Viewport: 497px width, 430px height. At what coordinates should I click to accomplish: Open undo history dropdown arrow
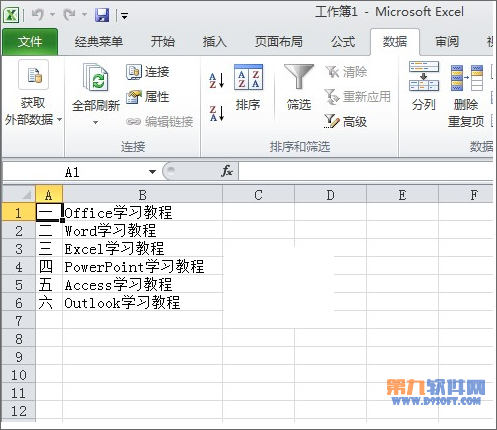[52, 15]
